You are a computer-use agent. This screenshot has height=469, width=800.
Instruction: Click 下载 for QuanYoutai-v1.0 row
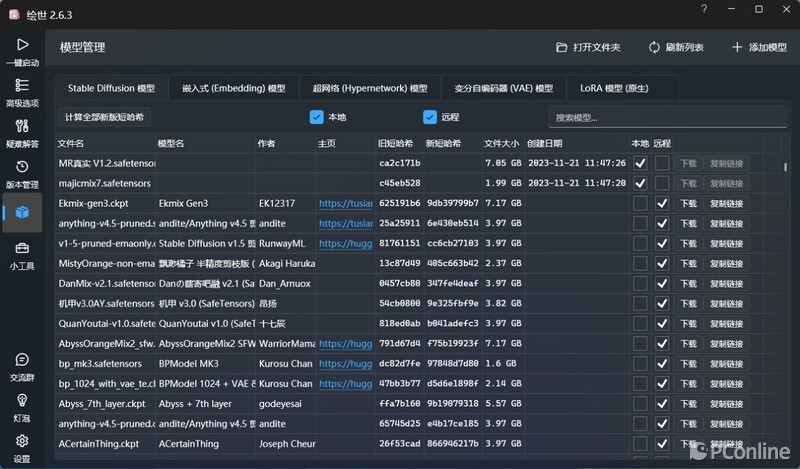coord(688,324)
